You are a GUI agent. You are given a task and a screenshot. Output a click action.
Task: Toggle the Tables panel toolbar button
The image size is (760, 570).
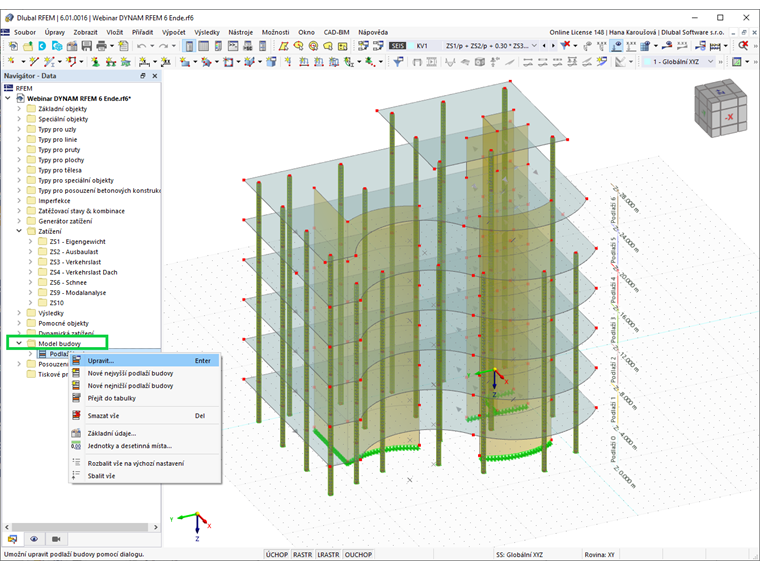204,46
